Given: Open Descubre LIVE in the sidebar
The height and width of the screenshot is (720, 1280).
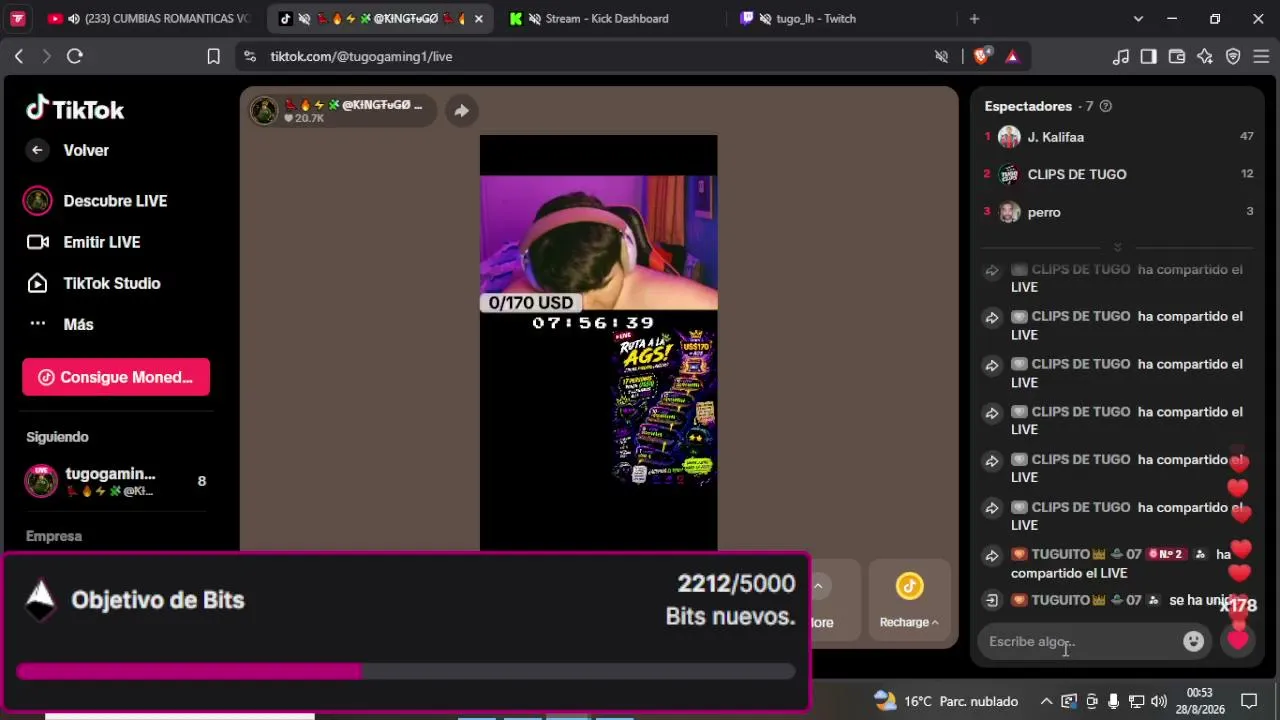Looking at the screenshot, I should click(95, 201).
